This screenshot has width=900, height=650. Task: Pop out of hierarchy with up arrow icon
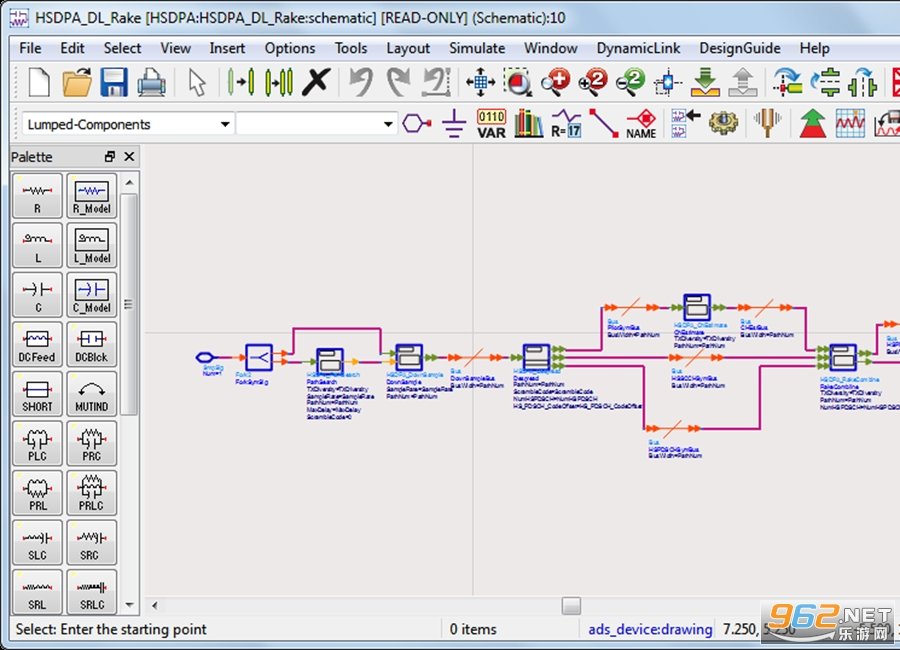pyautogui.click(x=743, y=82)
